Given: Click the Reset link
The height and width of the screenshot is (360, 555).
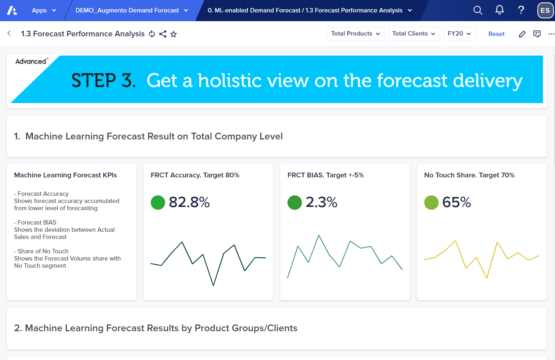Looking at the screenshot, I should 496,34.
